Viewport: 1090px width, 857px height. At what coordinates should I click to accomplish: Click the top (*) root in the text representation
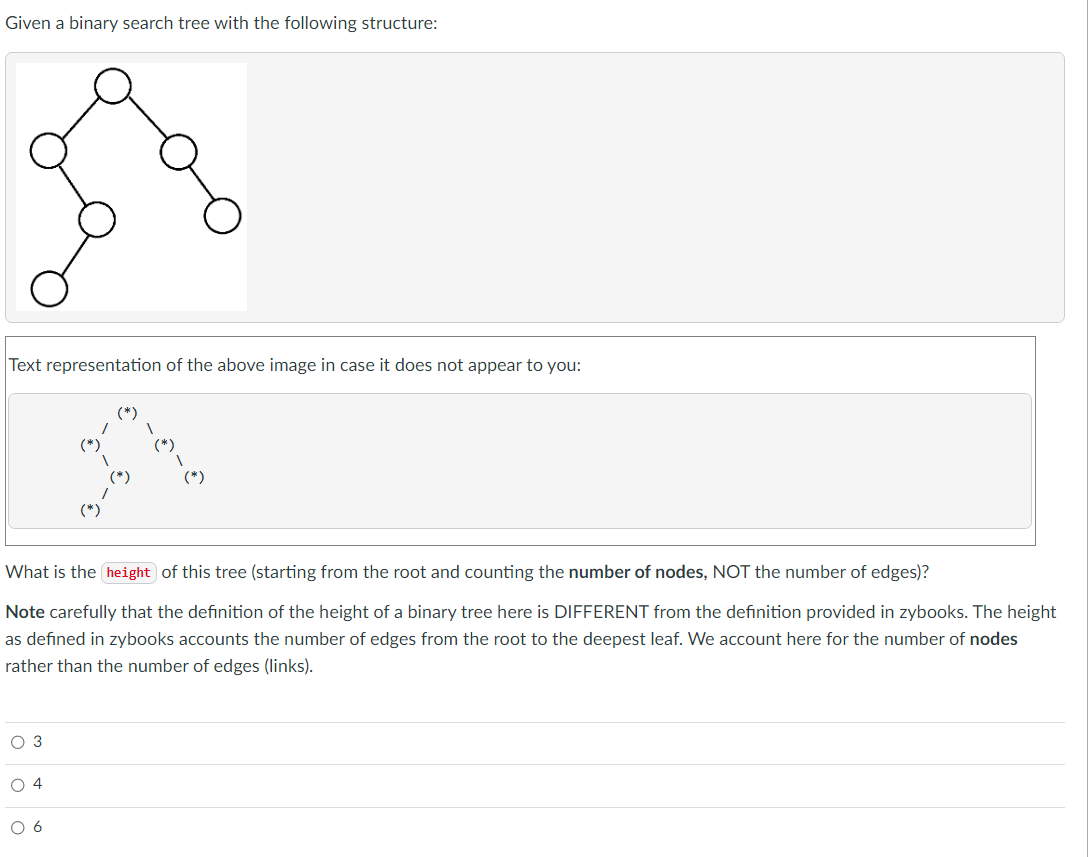pos(127,412)
